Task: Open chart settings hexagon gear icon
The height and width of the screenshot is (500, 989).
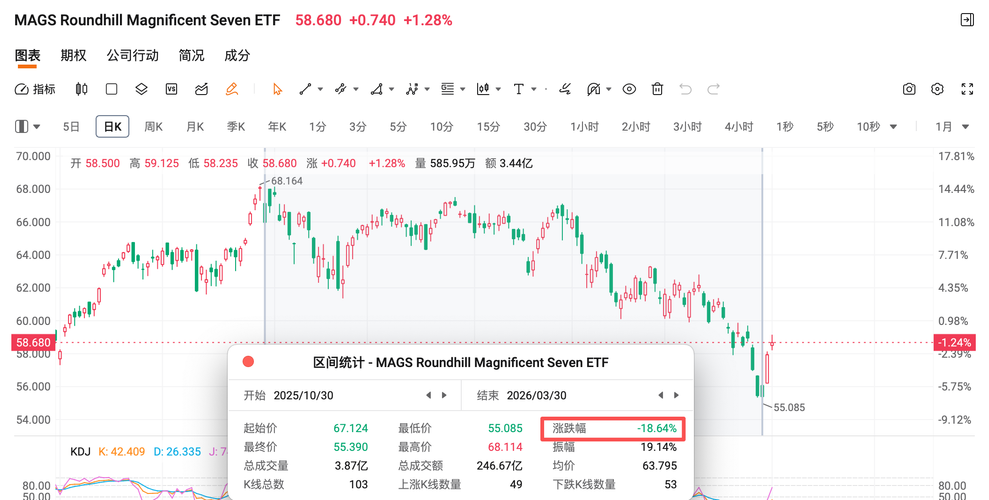Action: (x=937, y=90)
